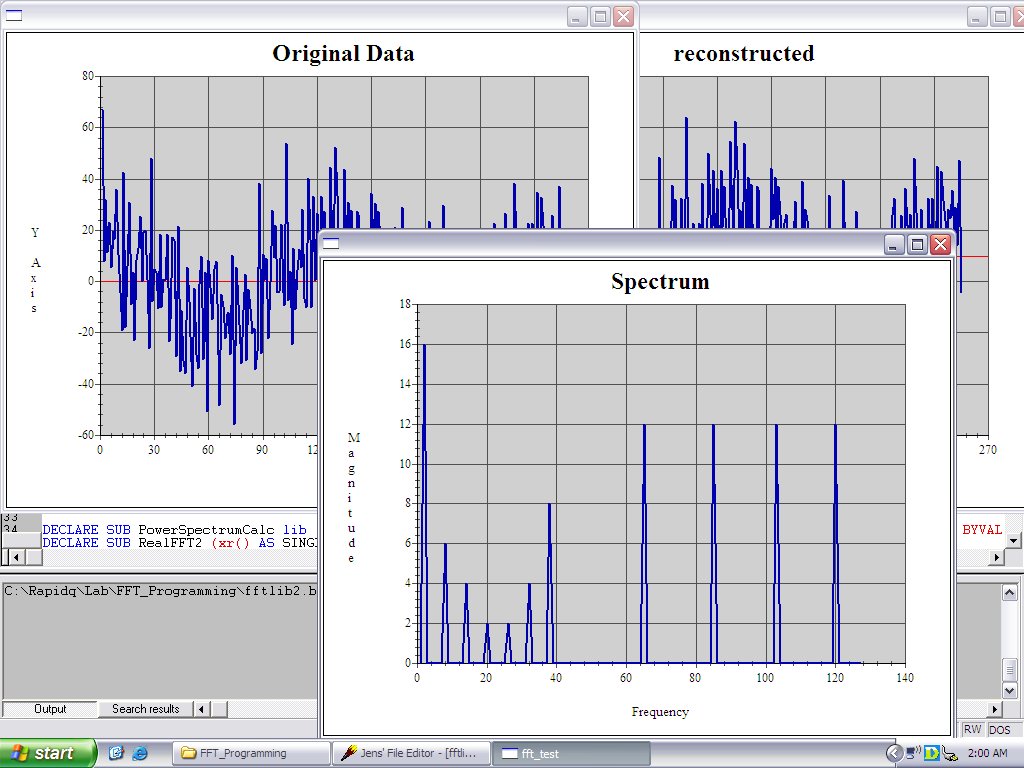Click the Original Data window's system icon
Screen dimensions: 1024x768
tap(14, 16)
